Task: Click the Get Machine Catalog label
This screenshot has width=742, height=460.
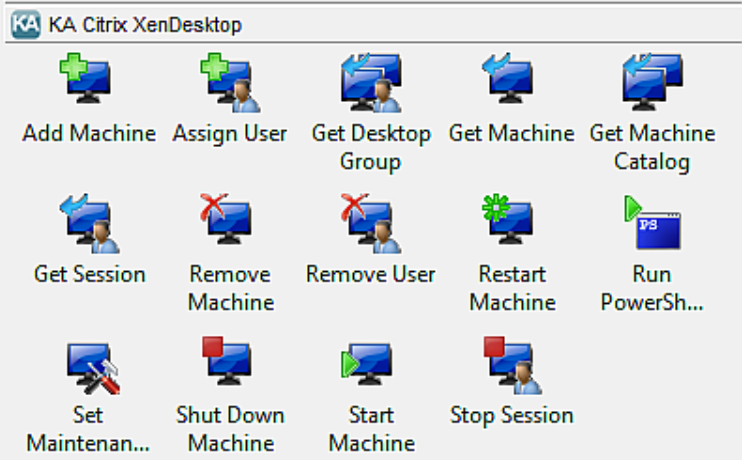Action: click(x=652, y=147)
